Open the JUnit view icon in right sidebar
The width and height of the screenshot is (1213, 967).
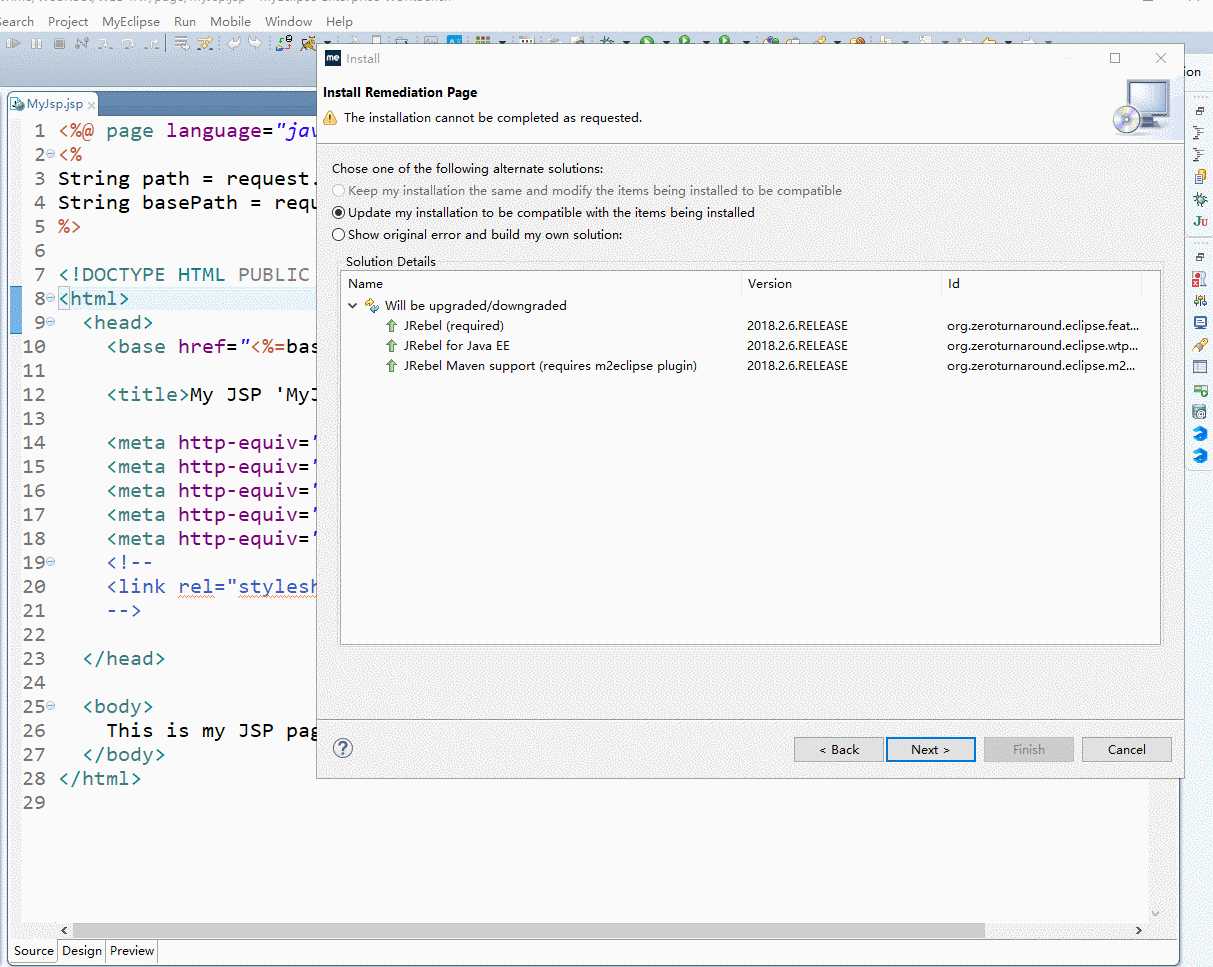click(x=1200, y=222)
